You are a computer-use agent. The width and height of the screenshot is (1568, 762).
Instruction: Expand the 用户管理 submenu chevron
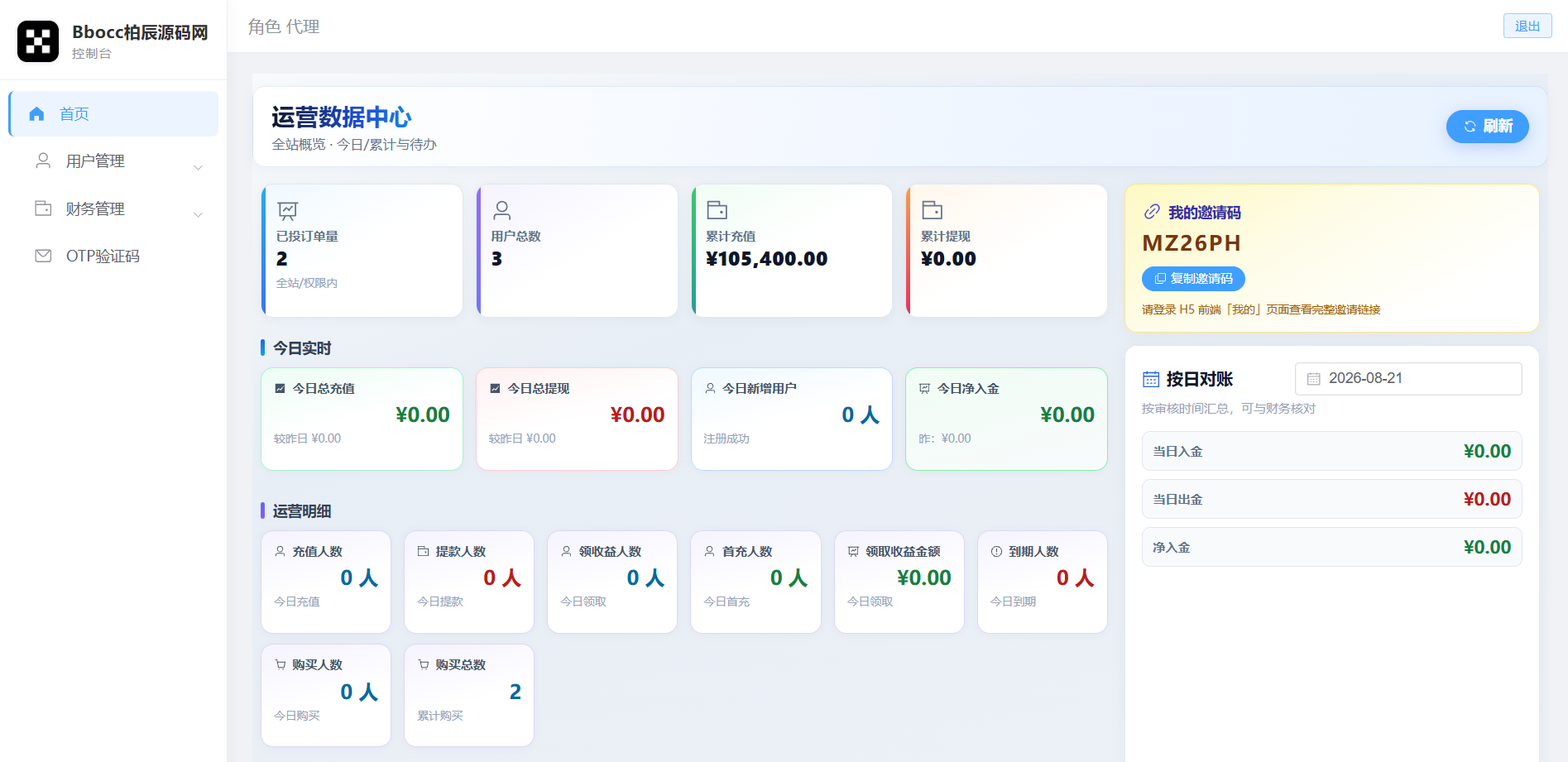(198, 167)
